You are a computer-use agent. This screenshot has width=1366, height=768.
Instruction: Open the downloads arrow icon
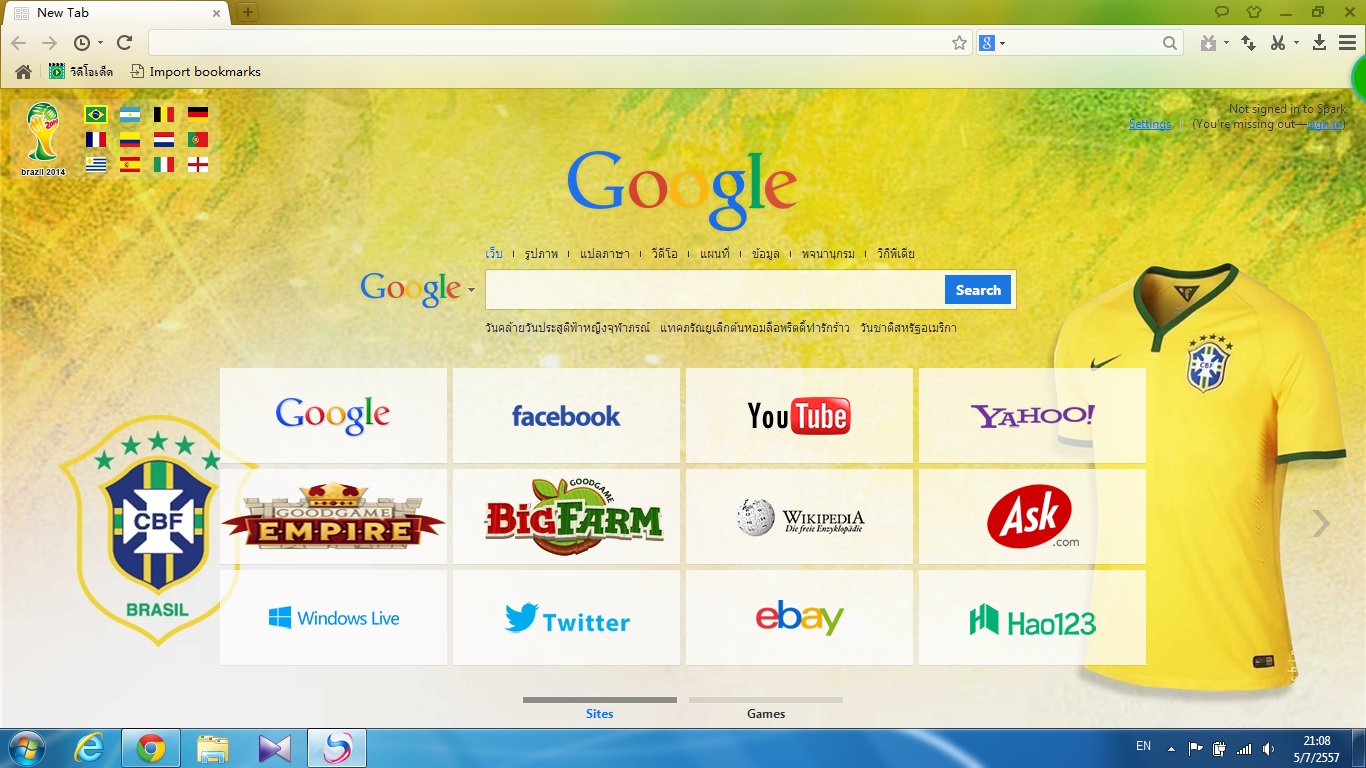coord(1319,43)
